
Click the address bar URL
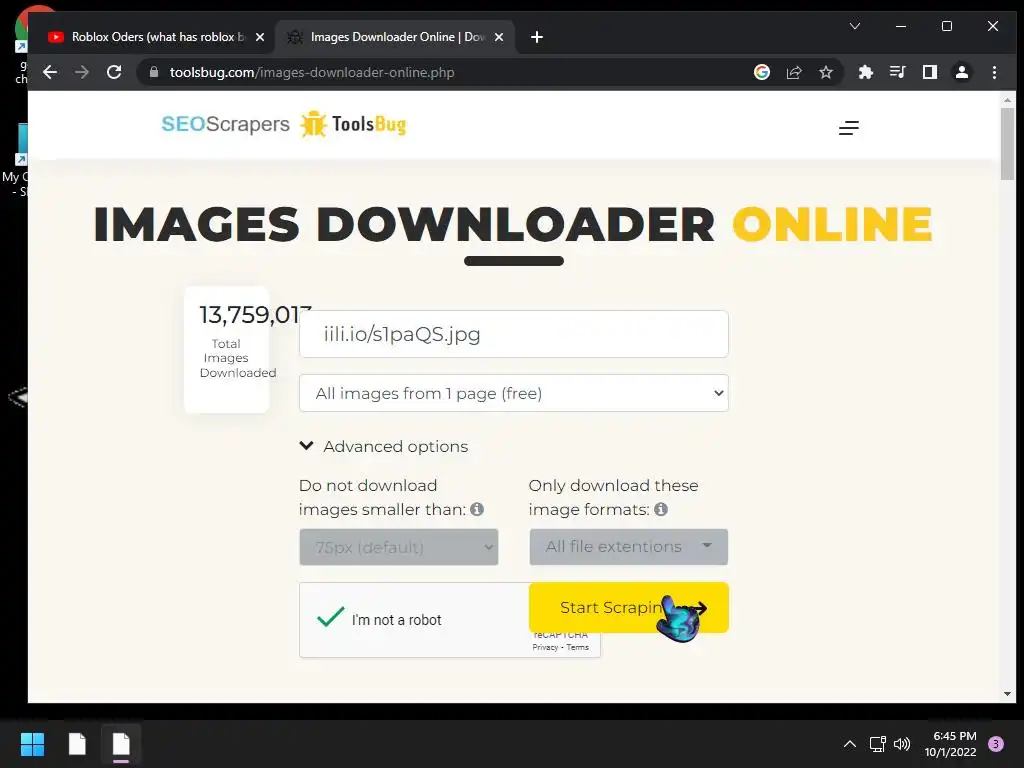click(x=312, y=72)
